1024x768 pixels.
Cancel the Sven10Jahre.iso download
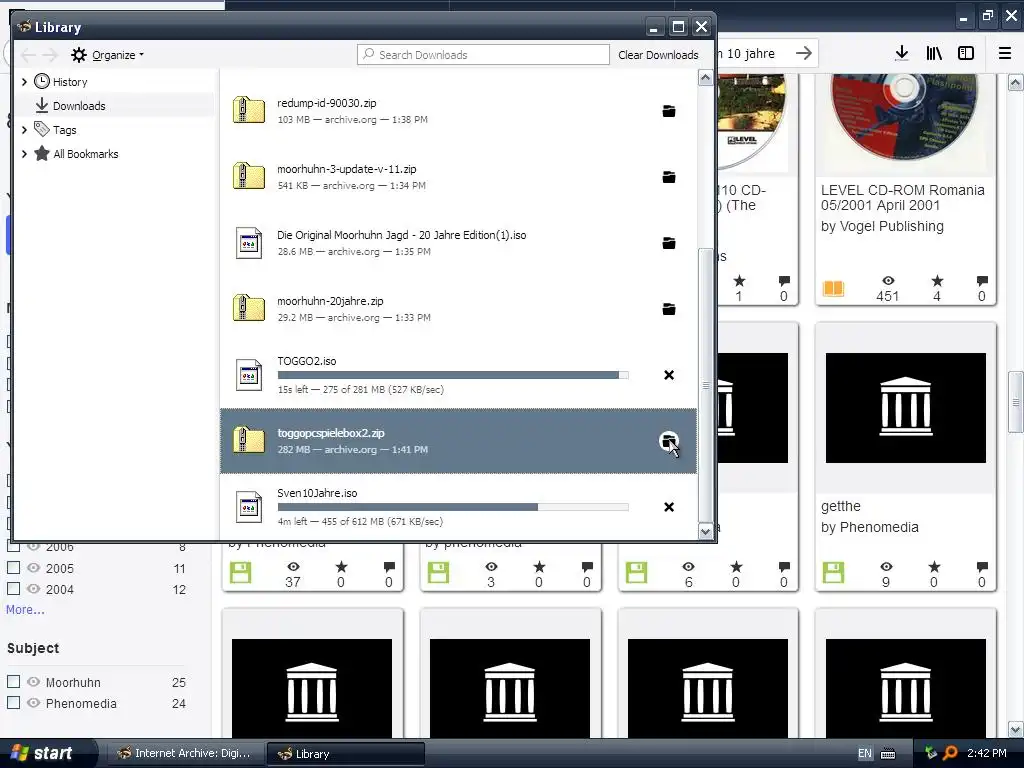coord(669,507)
